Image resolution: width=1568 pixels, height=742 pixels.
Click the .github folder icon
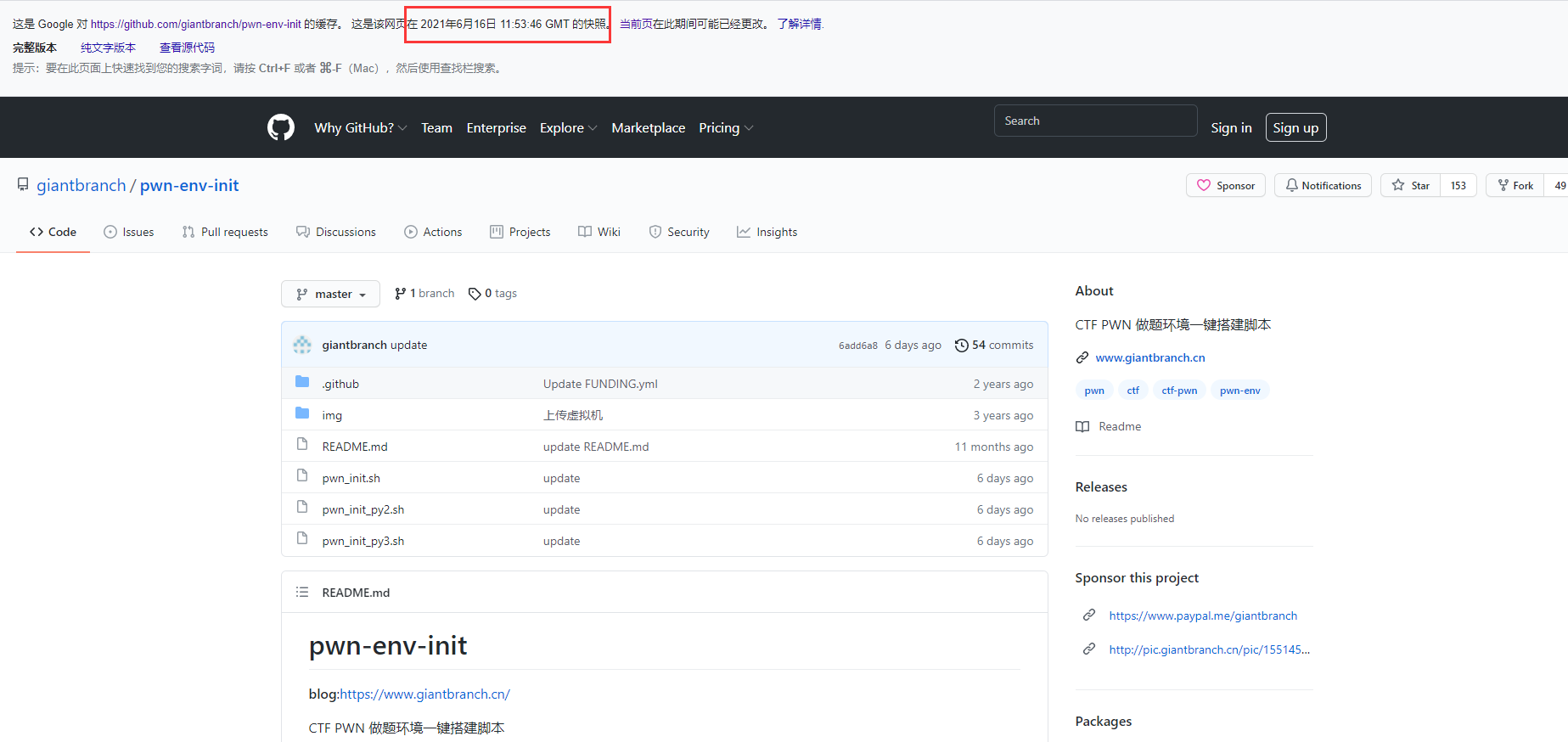point(302,382)
